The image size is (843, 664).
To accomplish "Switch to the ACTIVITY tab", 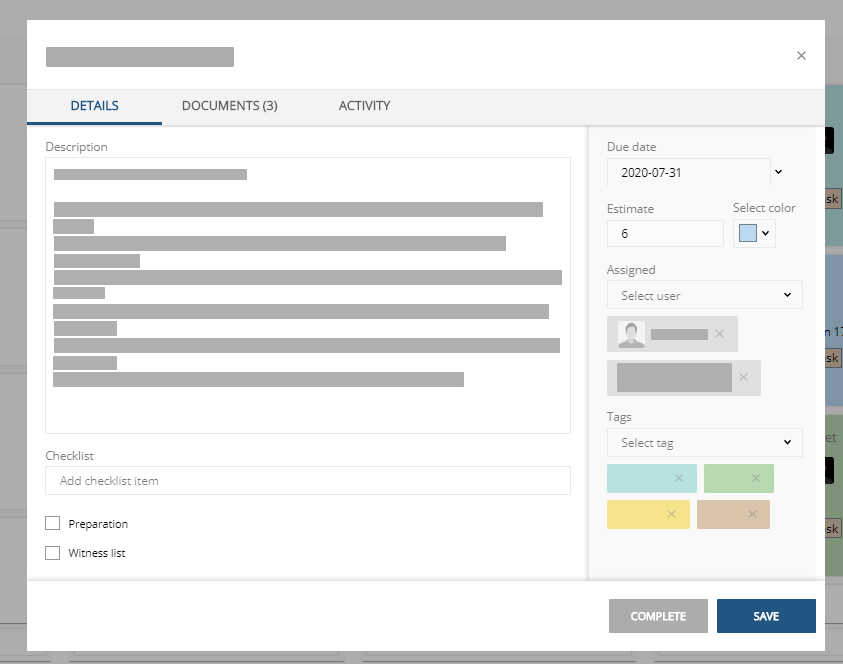I will pyautogui.click(x=364, y=105).
